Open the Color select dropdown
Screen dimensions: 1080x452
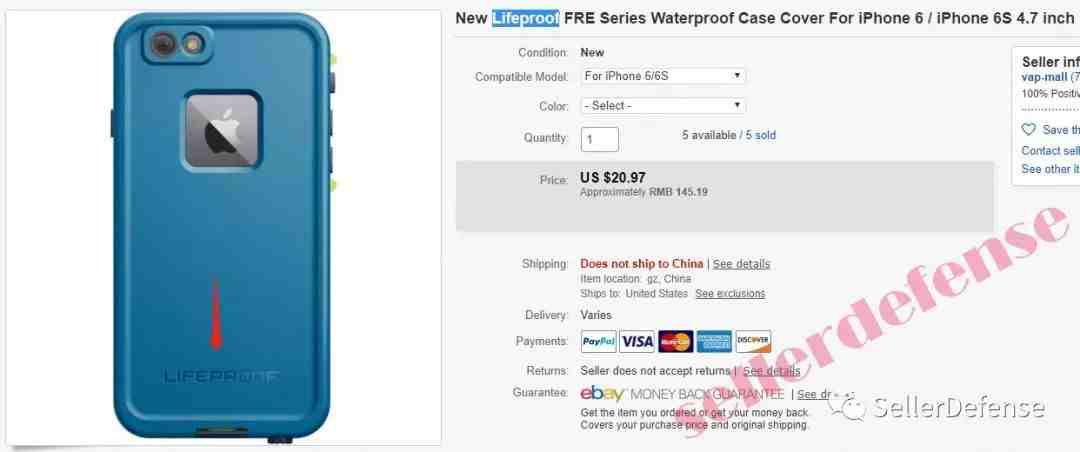(663, 105)
